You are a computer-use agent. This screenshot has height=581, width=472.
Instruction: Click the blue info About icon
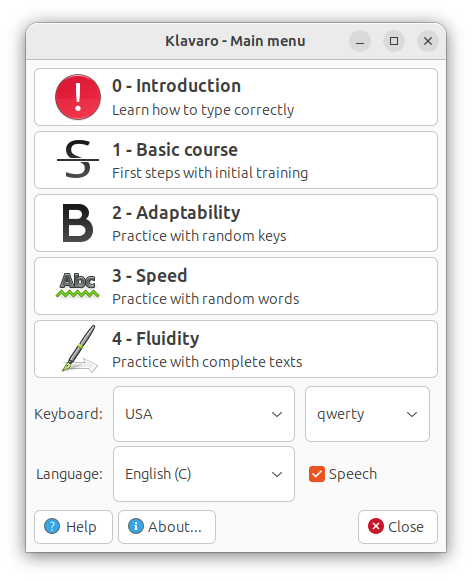(136, 526)
